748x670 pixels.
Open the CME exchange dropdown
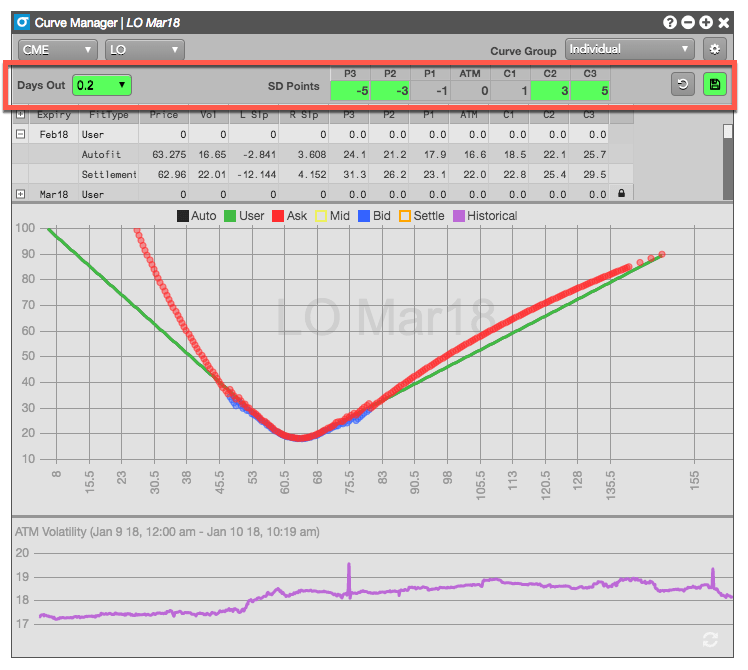[x=58, y=50]
